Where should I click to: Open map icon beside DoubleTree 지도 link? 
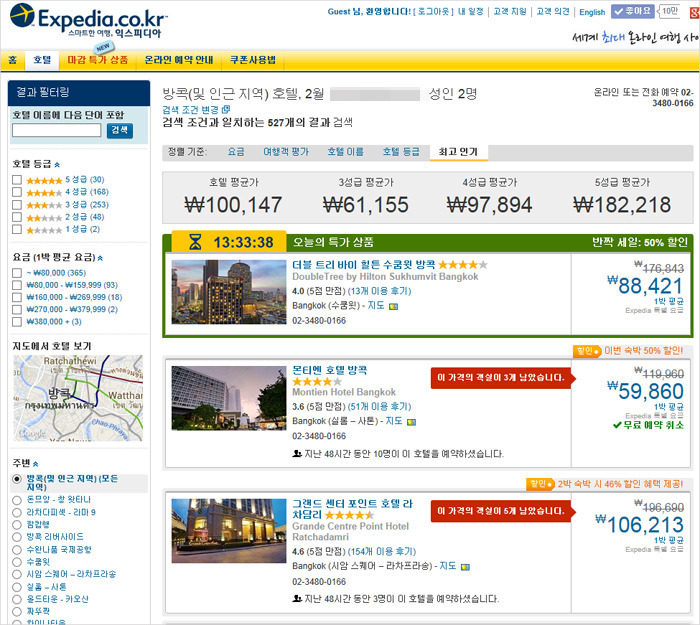pyautogui.click(x=393, y=306)
